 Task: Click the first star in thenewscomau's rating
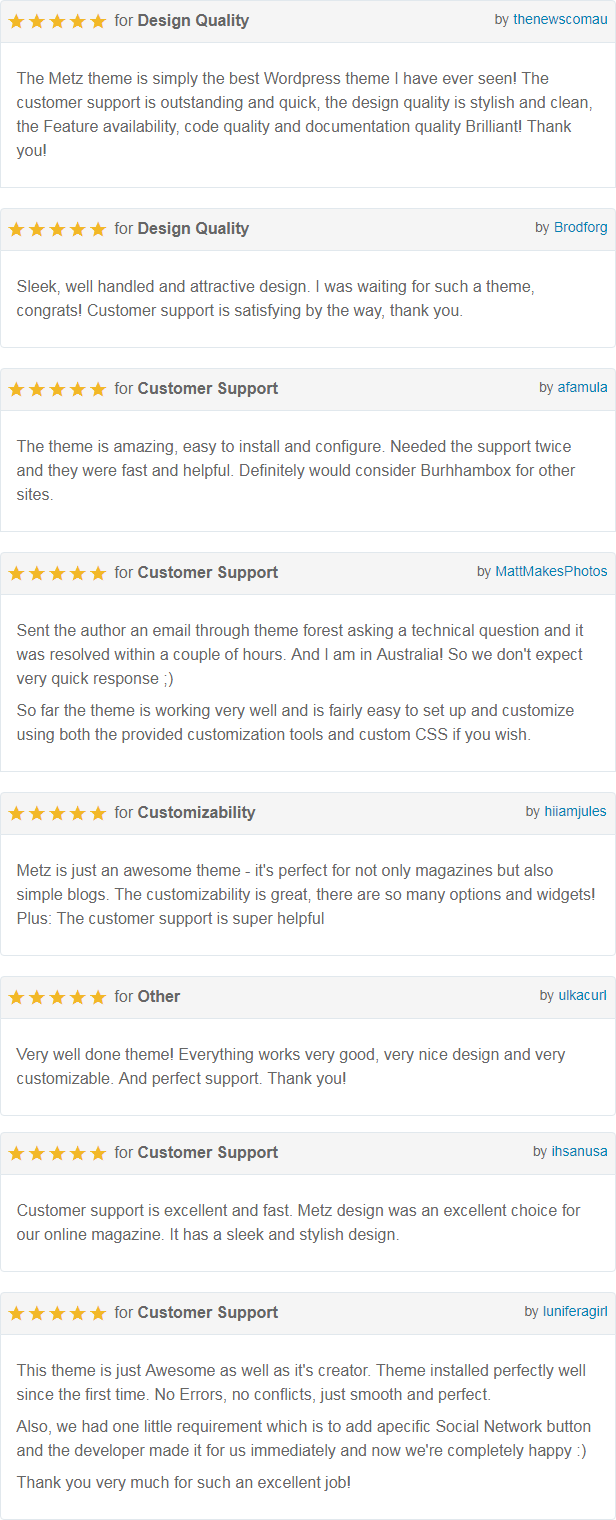tap(16, 20)
